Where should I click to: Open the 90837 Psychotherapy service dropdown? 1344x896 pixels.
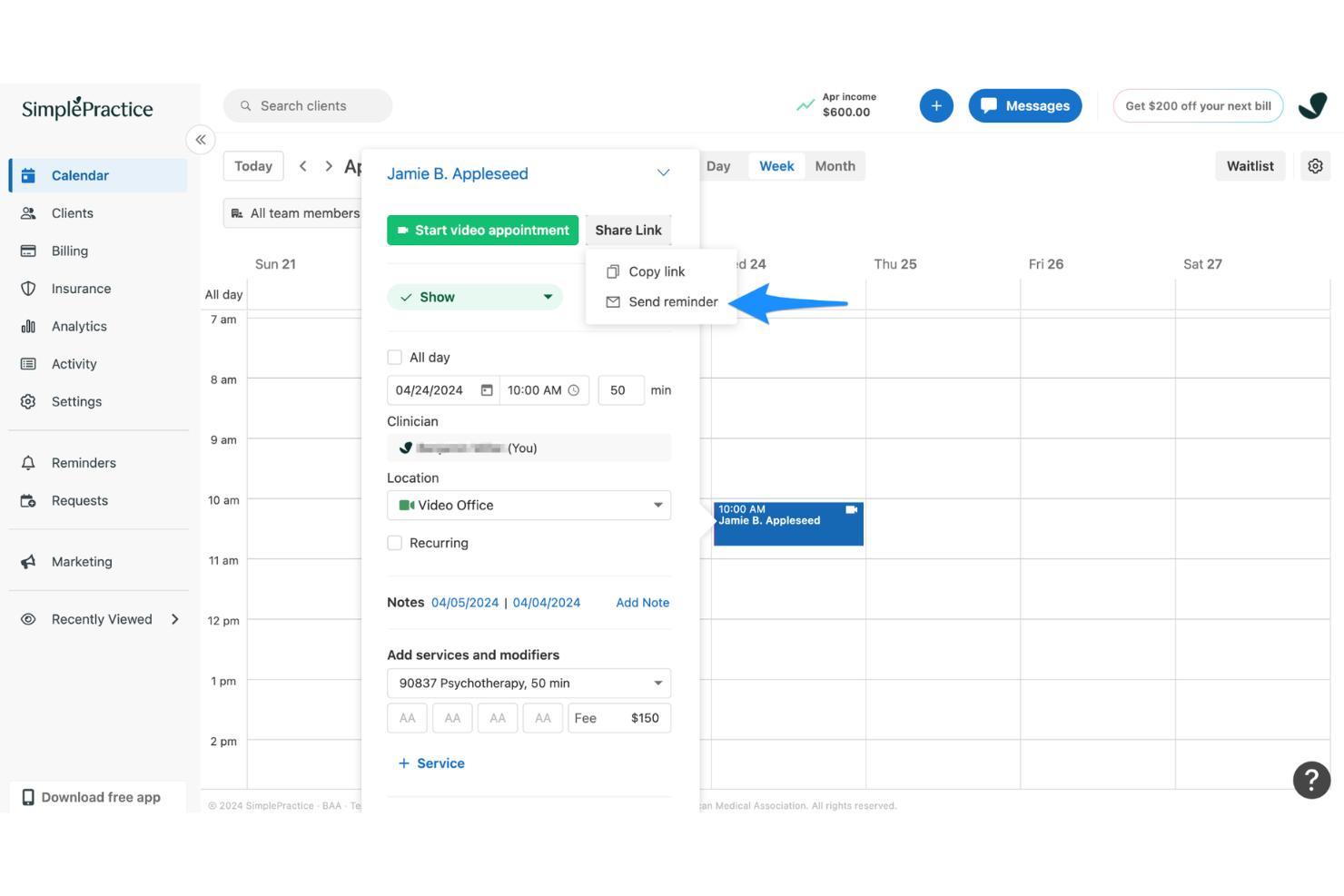point(529,684)
